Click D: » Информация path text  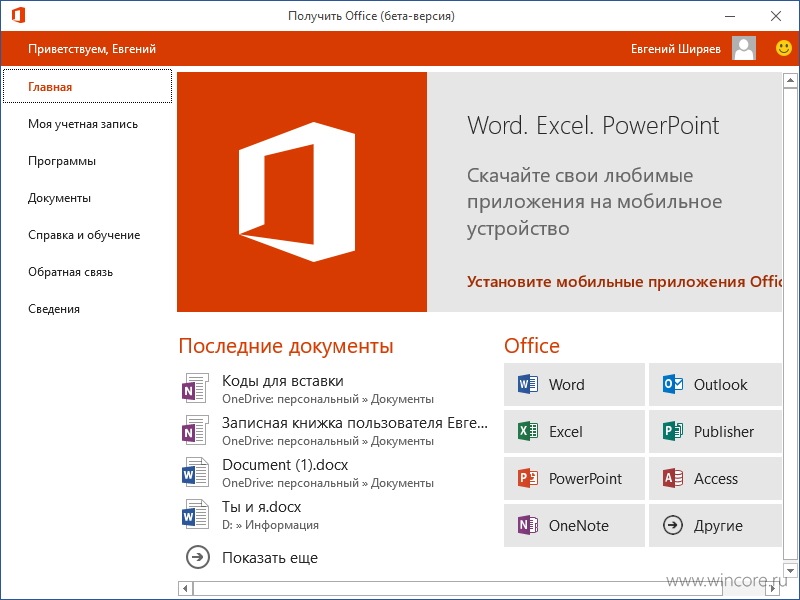click(270, 524)
